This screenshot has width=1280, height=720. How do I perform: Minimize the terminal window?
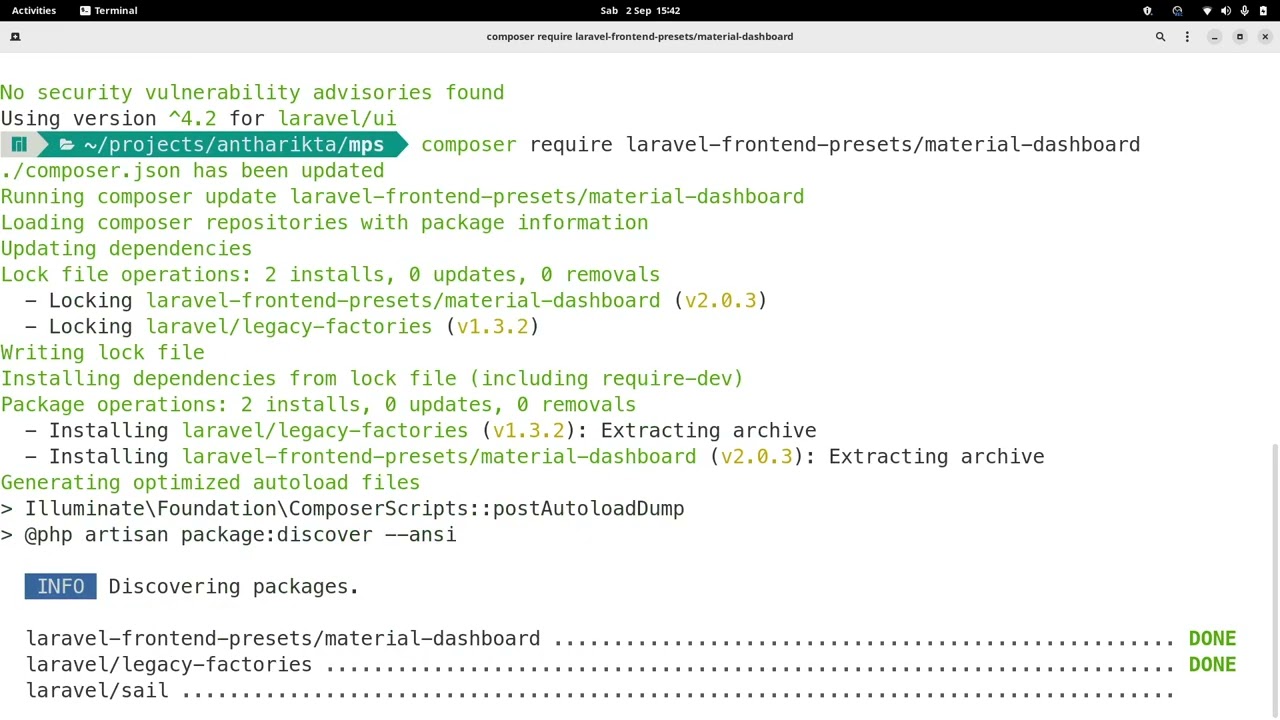(x=1214, y=36)
